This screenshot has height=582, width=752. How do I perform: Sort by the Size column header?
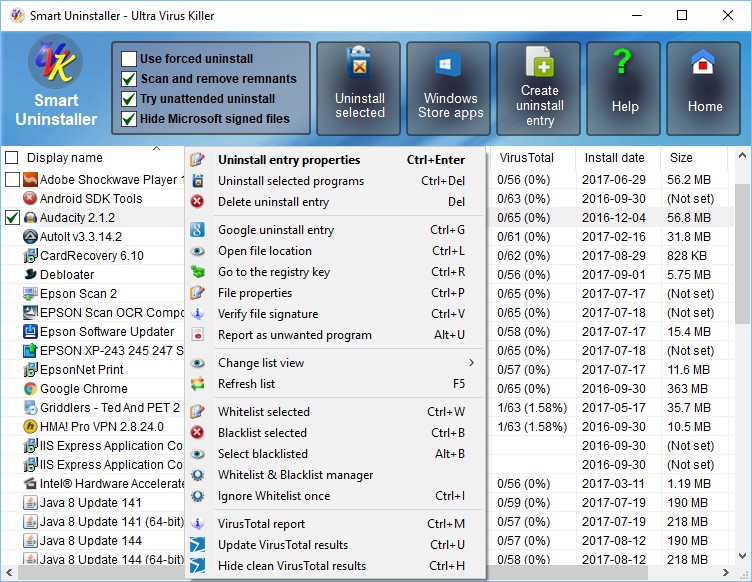(x=681, y=158)
